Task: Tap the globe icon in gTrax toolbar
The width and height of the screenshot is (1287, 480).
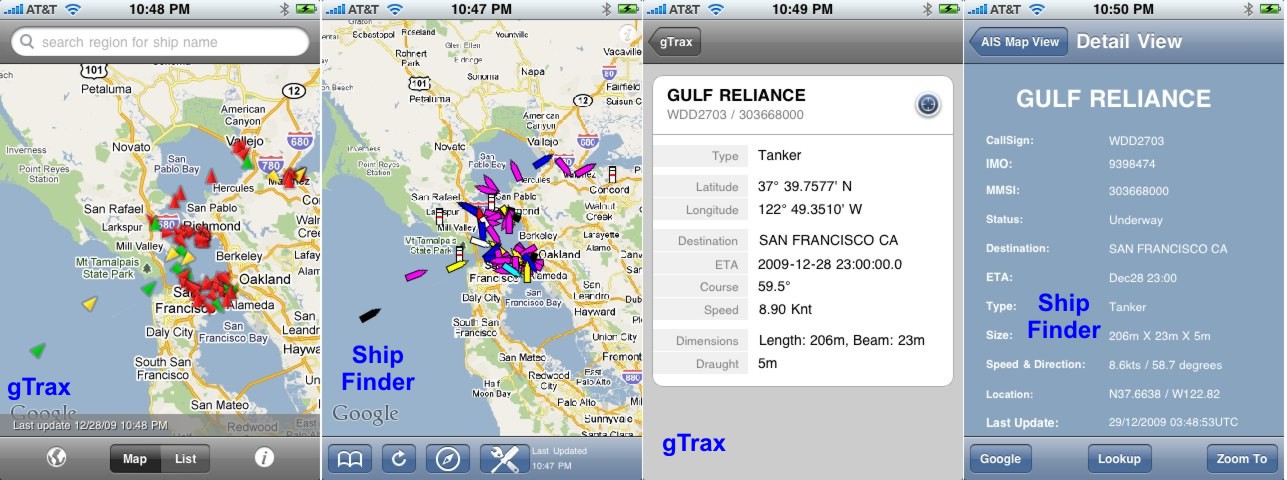Action: tap(57, 458)
